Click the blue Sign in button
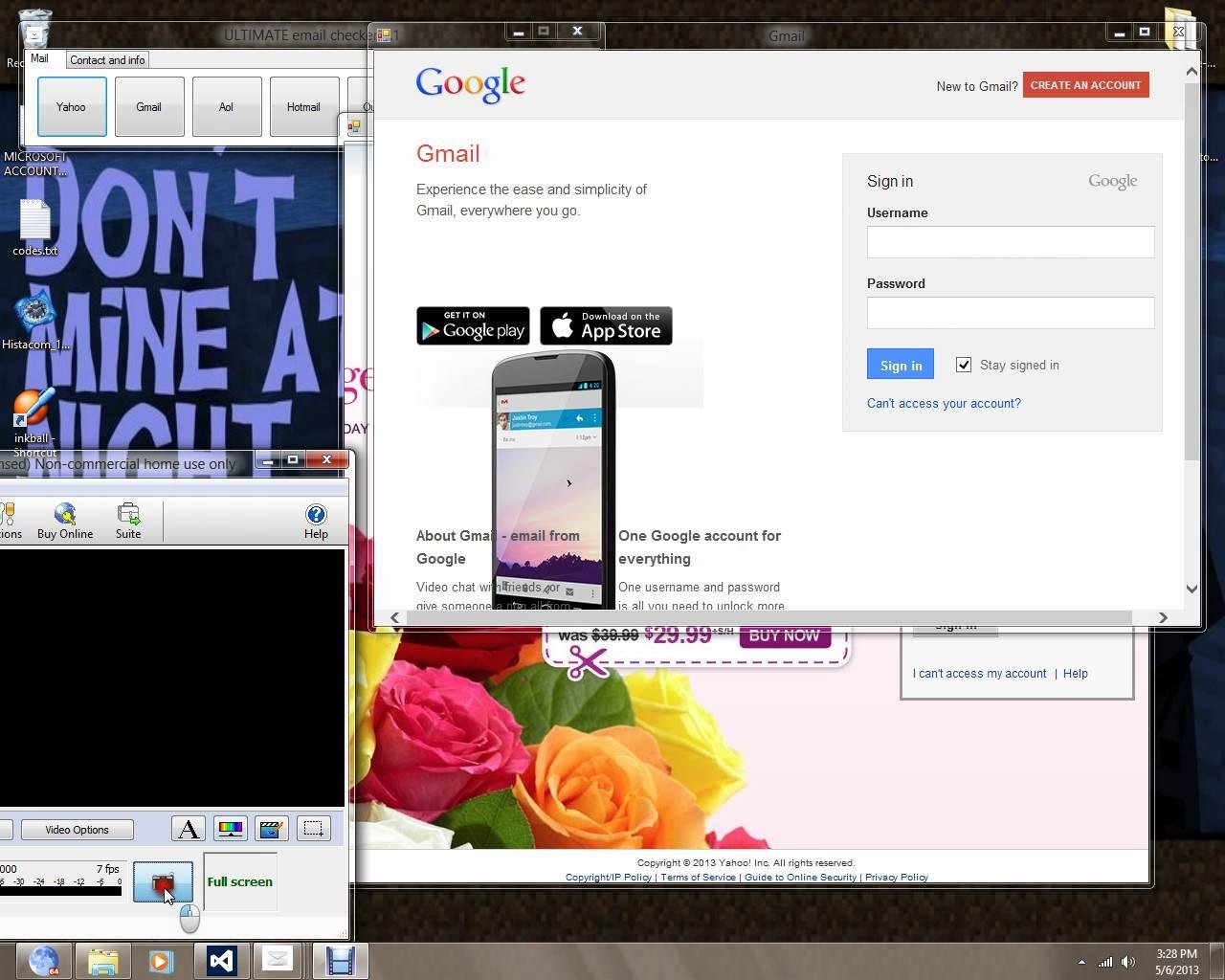 click(x=901, y=365)
